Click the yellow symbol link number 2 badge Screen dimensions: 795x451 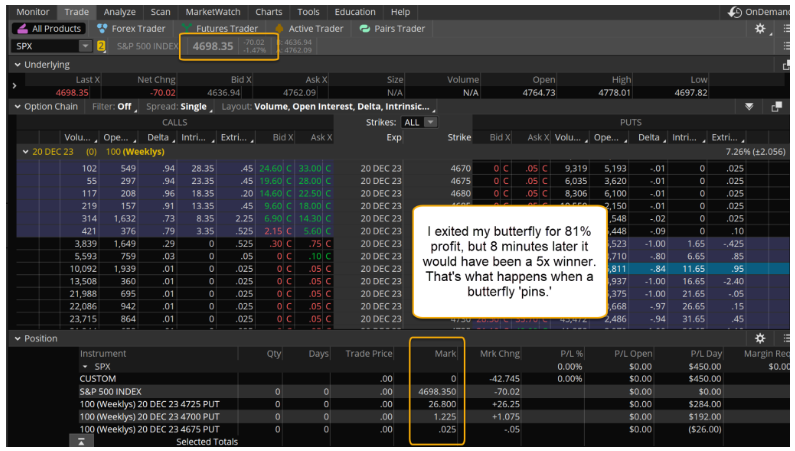(100, 46)
